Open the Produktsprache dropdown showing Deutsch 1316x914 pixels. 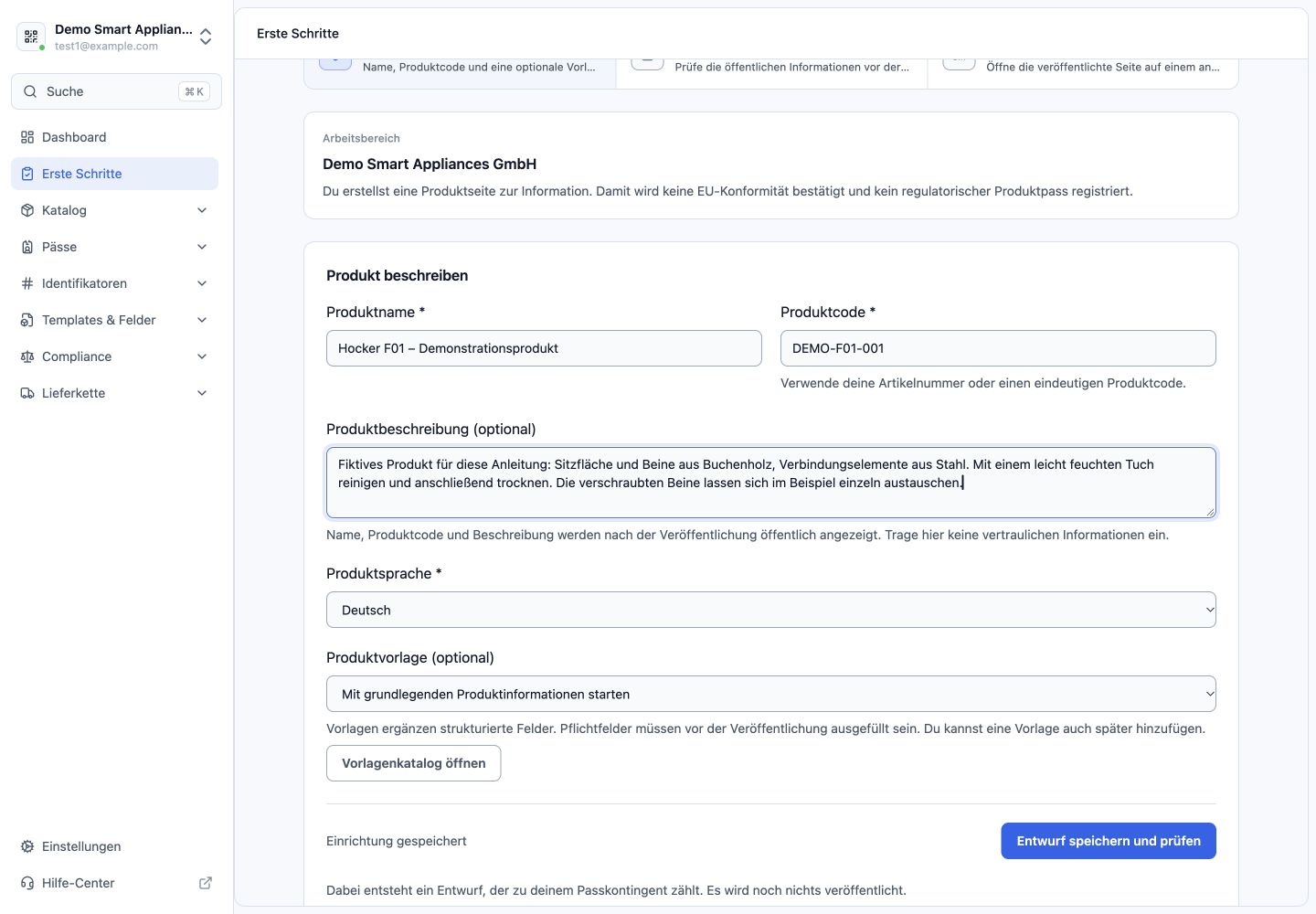click(x=771, y=610)
